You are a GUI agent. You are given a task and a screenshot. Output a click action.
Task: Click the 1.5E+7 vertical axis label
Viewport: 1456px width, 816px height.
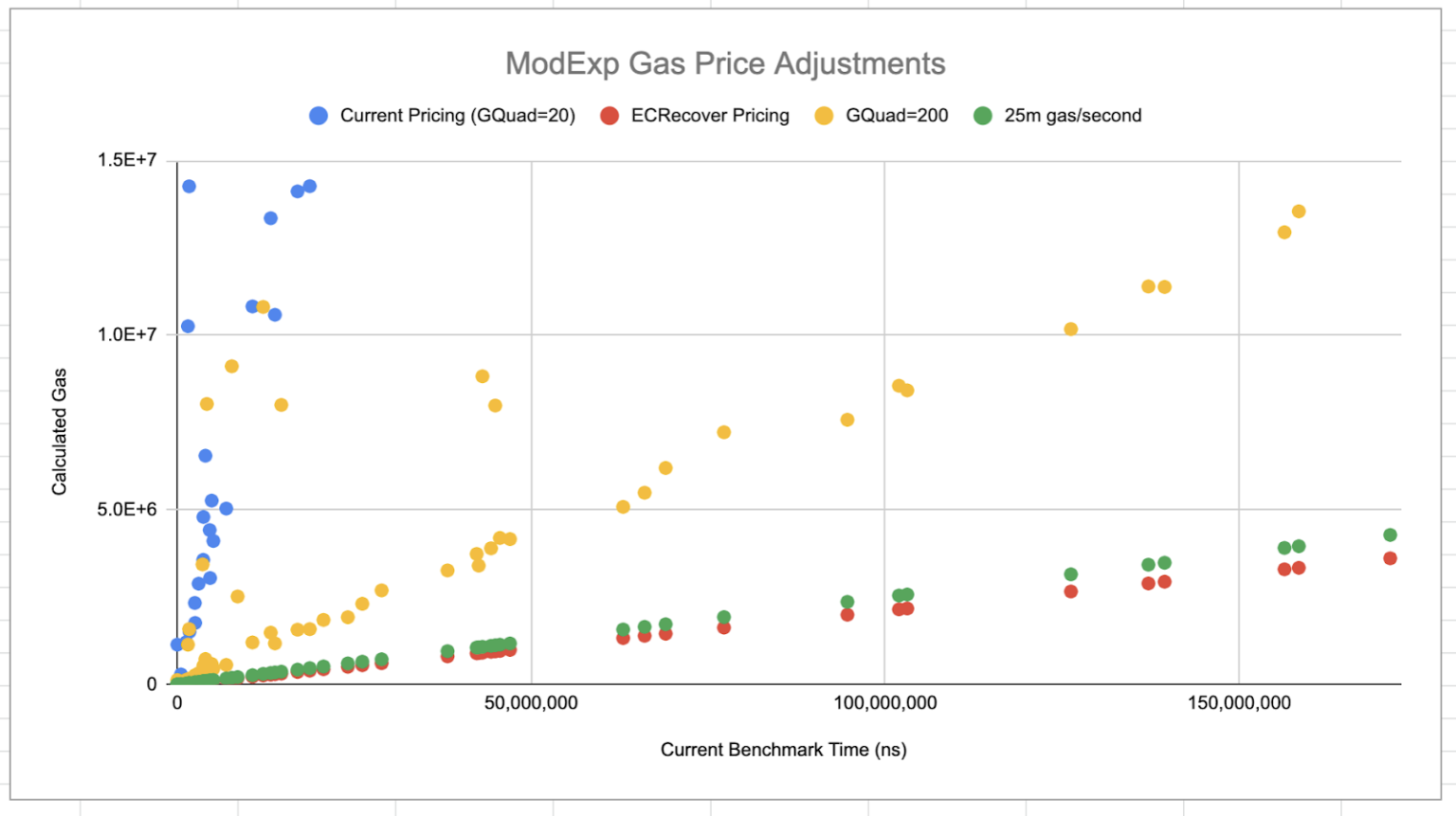pyautogui.click(x=127, y=160)
